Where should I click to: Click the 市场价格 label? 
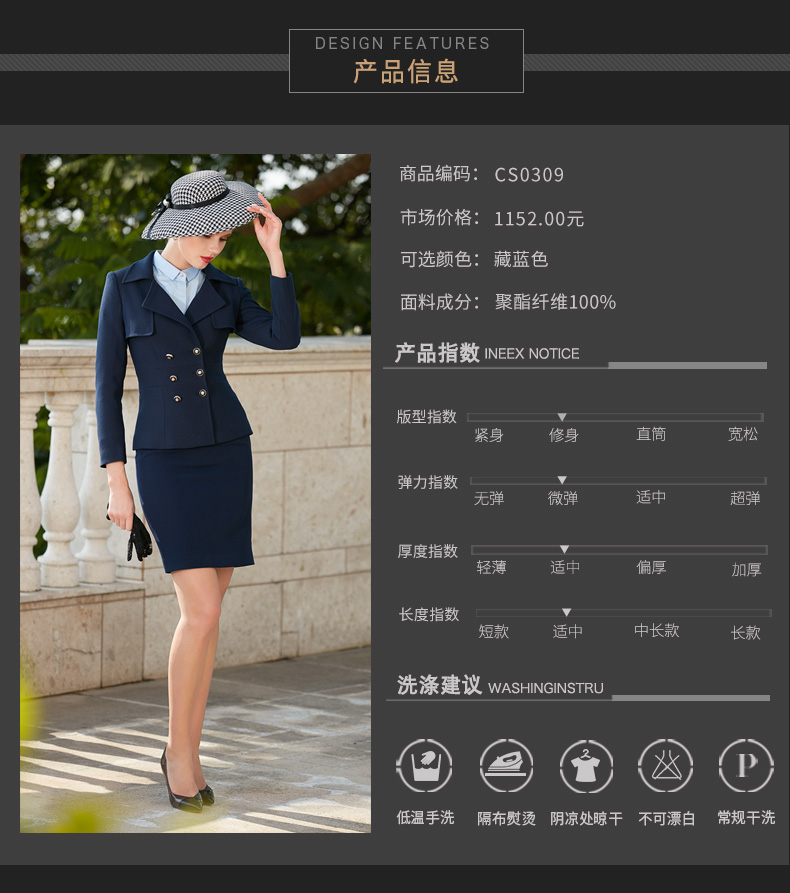click(439, 217)
